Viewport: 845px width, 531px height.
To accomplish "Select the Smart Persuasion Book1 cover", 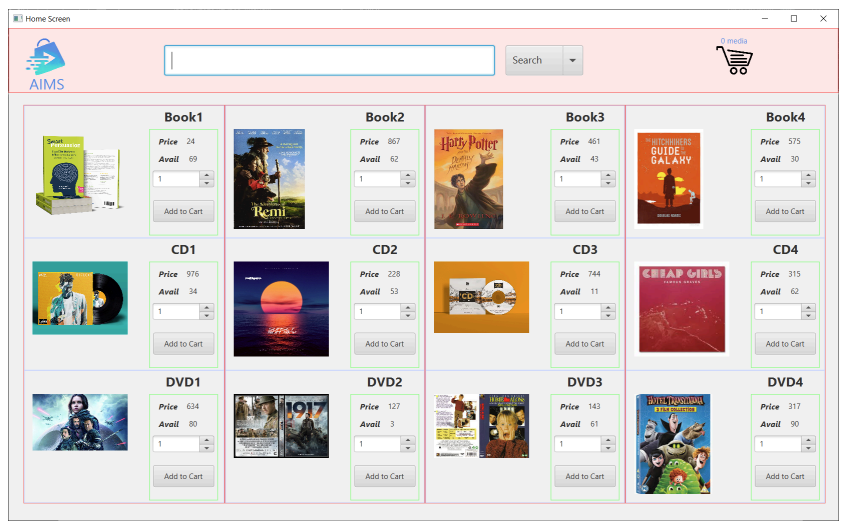I will tap(80, 175).
